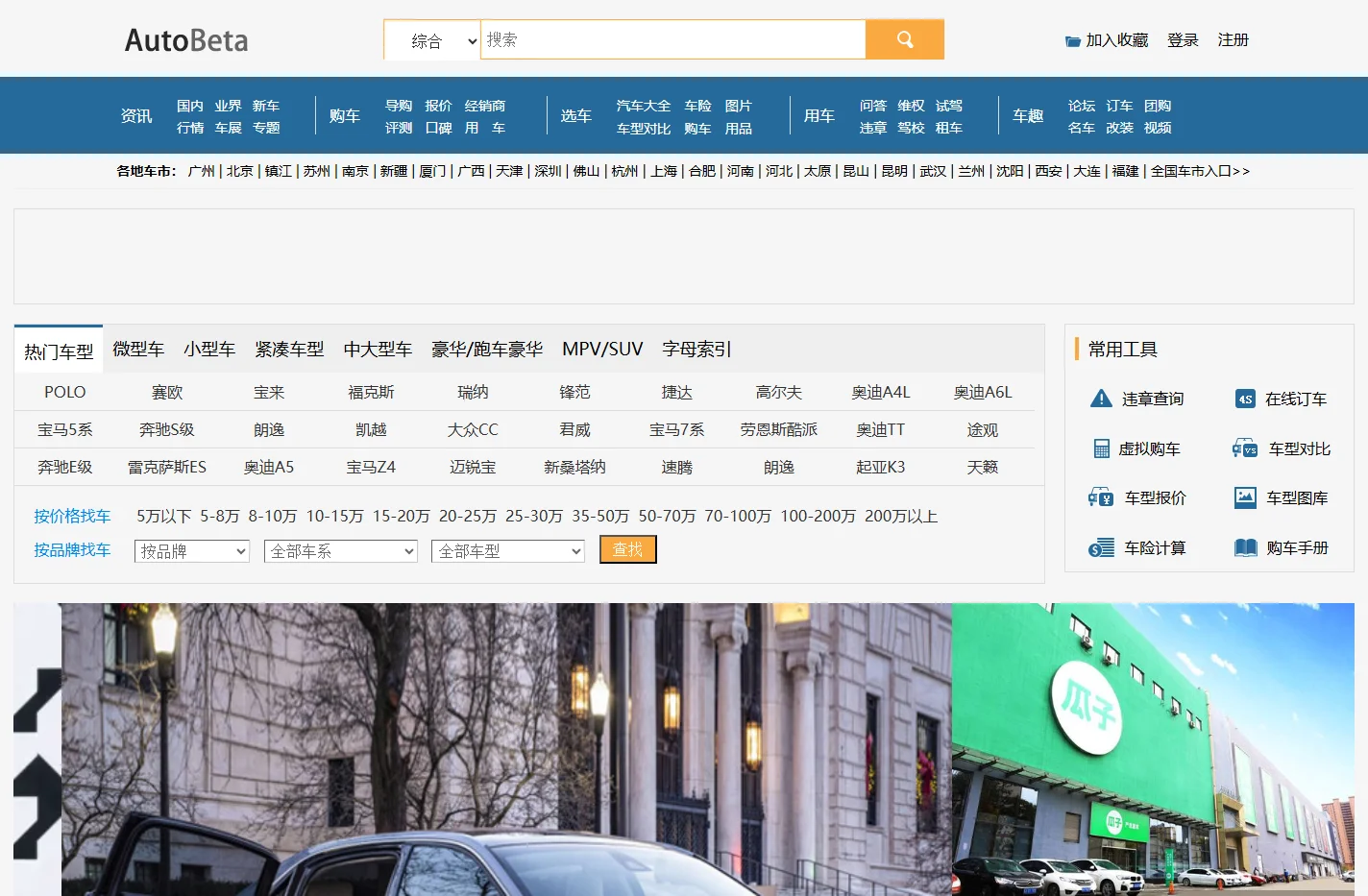The image size is (1368, 896).
Task: Switch to the 小型车 tab
Action: coord(209,349)
